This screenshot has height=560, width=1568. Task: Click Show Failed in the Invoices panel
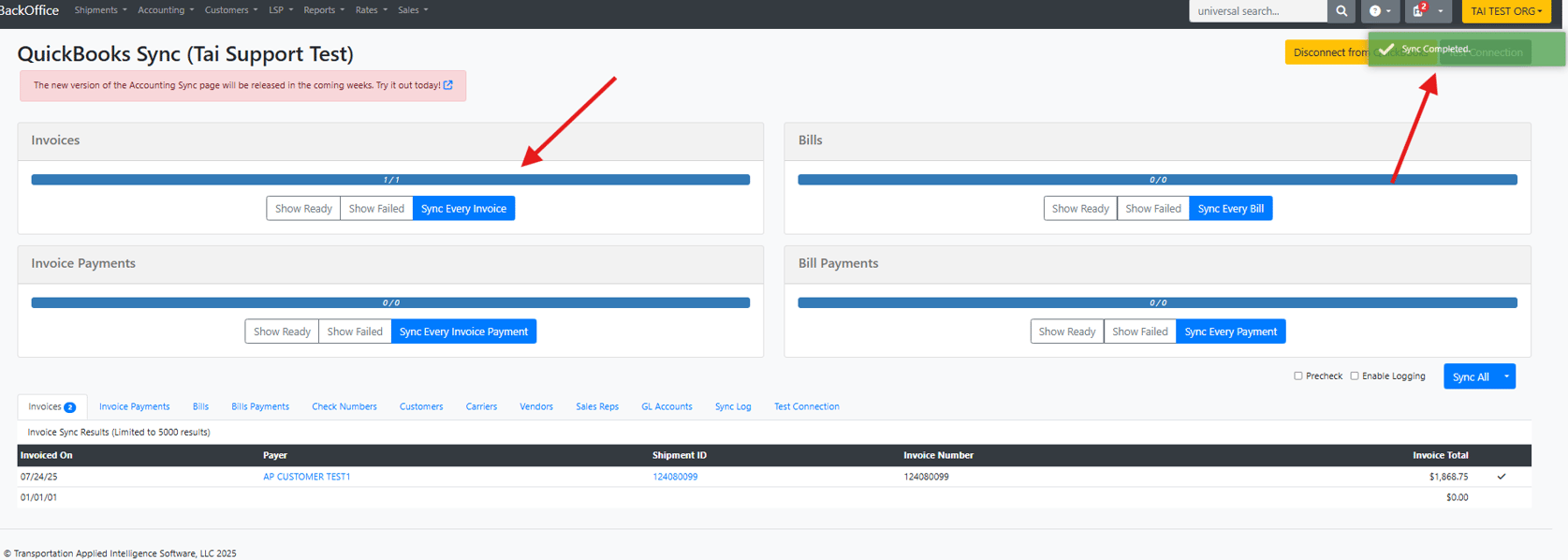pyautogui.click(x=376, y=209)
